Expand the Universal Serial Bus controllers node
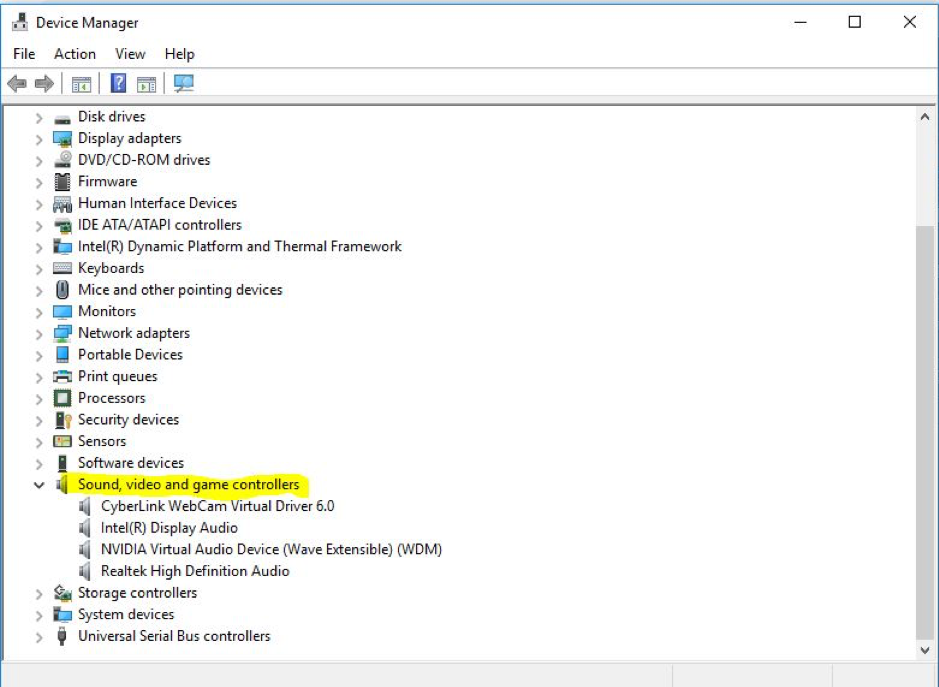Image resolution: width=939 pixels, height=687 pixels. [x=39, y=637]
